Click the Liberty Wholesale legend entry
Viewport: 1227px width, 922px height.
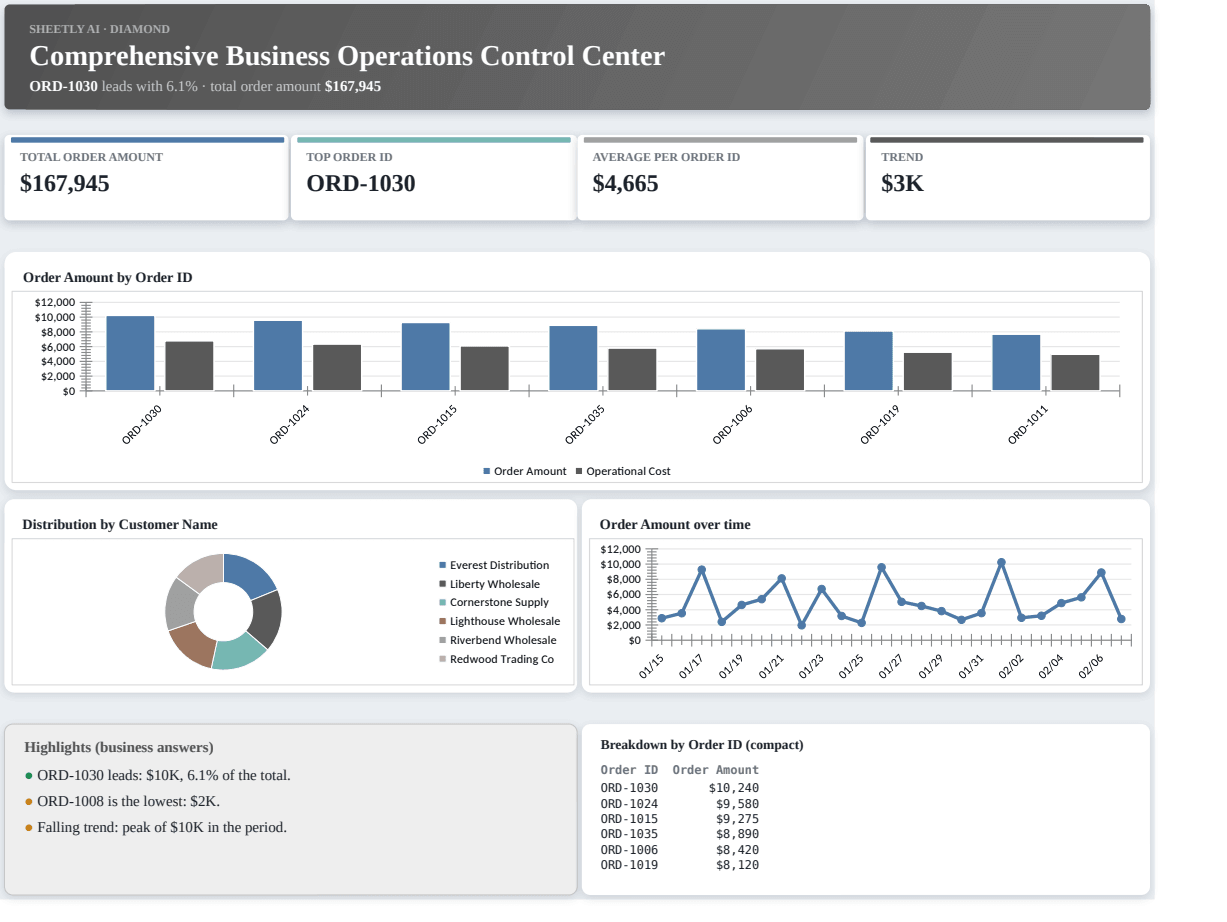coord(489,584)
